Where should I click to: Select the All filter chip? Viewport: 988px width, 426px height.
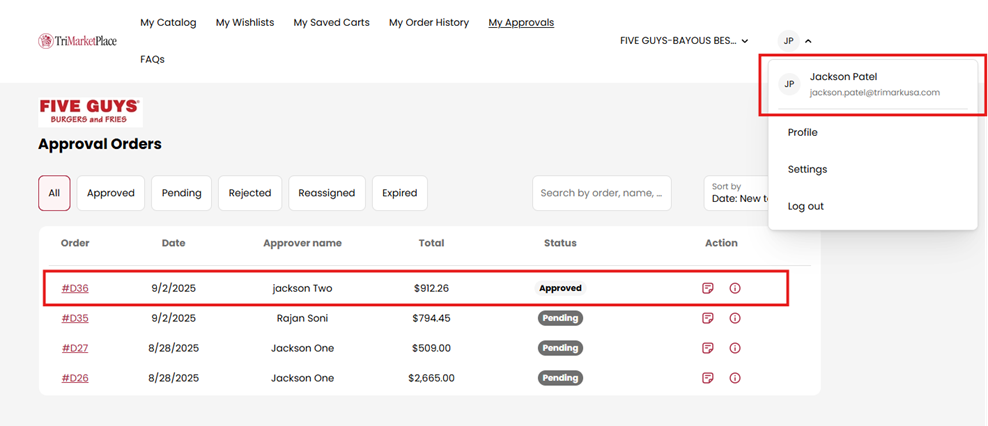(54, 193)
